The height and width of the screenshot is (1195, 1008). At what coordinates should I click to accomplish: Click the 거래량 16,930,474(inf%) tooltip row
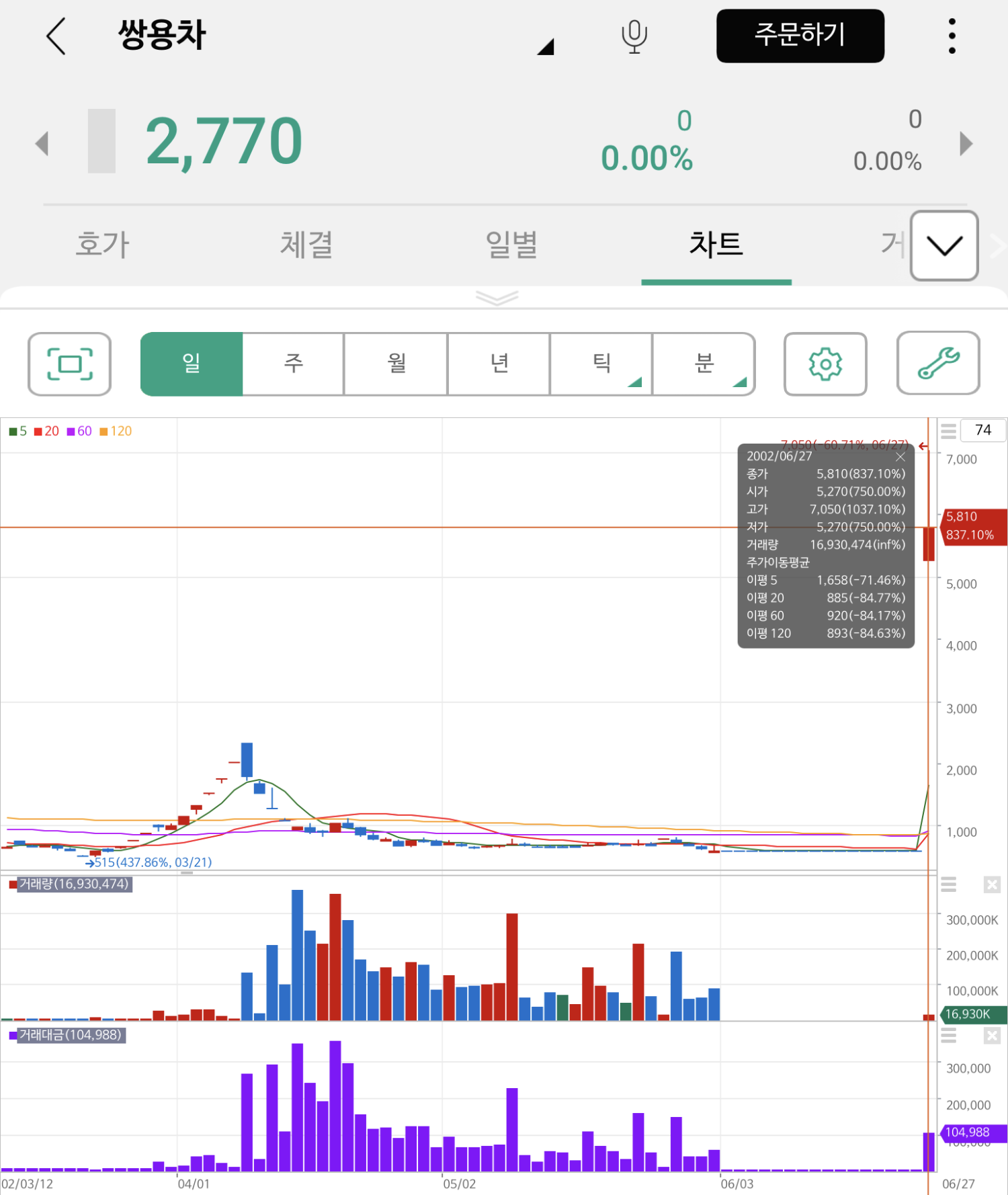826,544
